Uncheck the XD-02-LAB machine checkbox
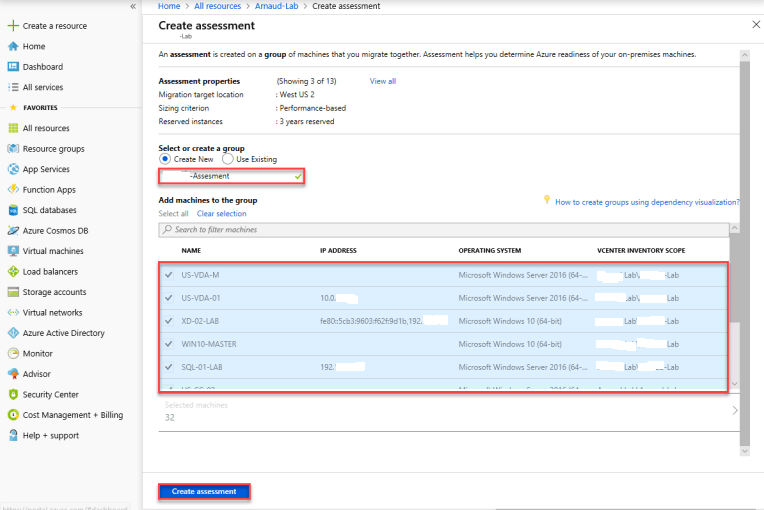Image resolution: width=764 pixels, height=510 pixels. (x=169, y=321)
